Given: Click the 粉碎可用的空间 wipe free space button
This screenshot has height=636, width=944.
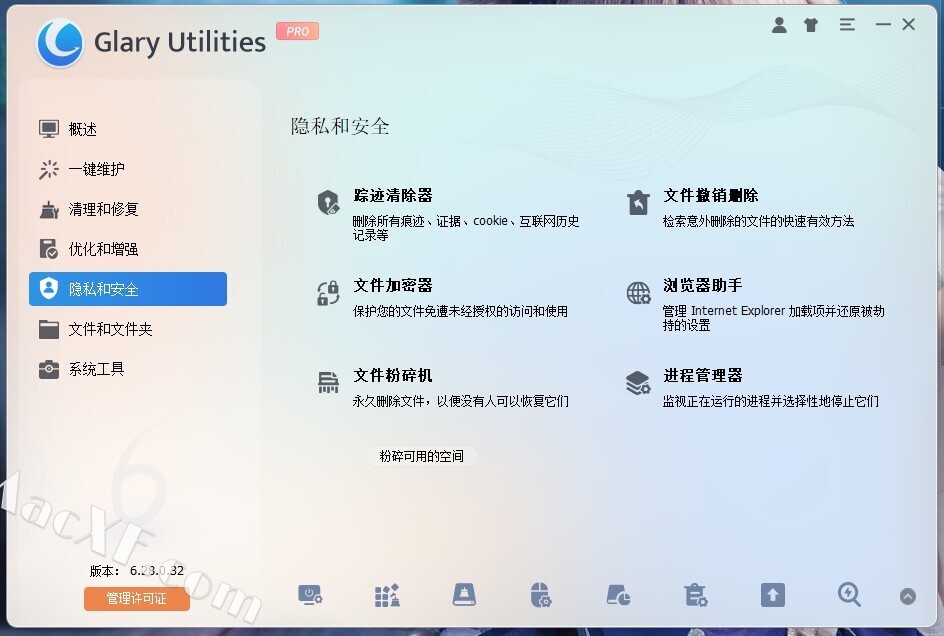Looking at the screenshot, I should point(421,456).
